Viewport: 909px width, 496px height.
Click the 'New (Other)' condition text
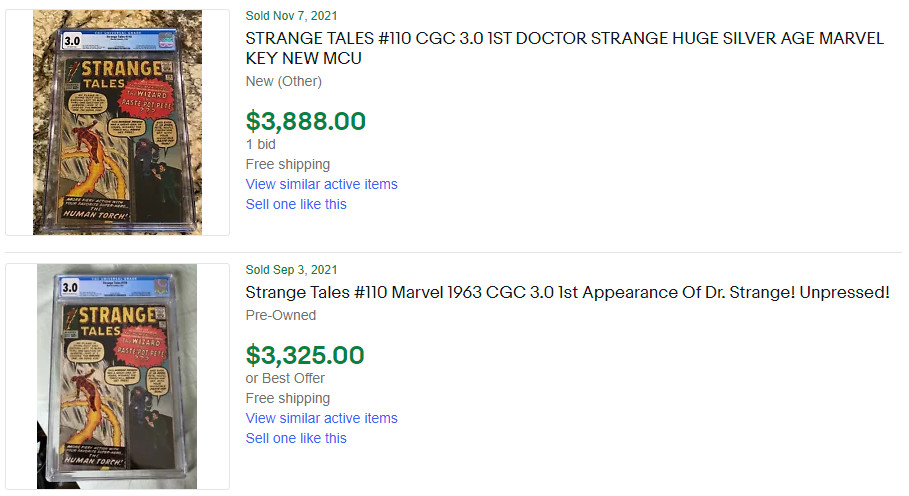(x=284, y=81)
